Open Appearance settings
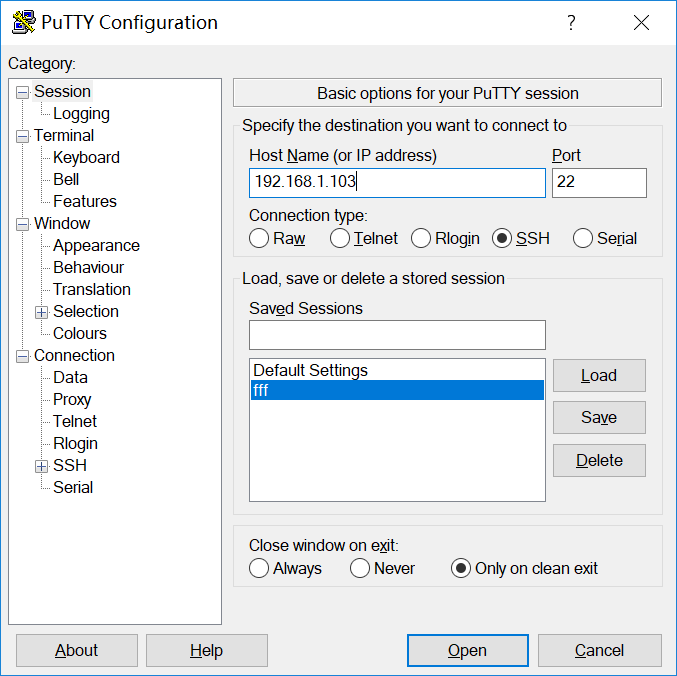The height and width of the screenshot is (676, 677). (x=96, y=246)
